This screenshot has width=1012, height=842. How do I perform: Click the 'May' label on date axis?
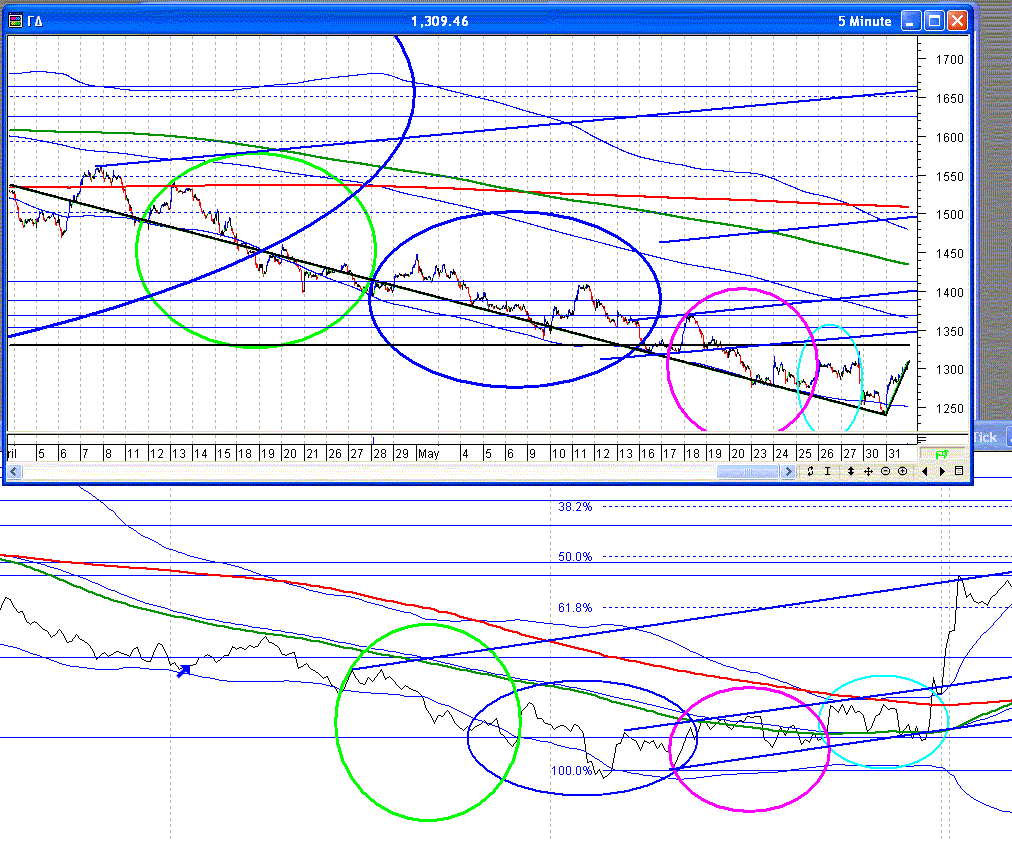click(429, 454)
